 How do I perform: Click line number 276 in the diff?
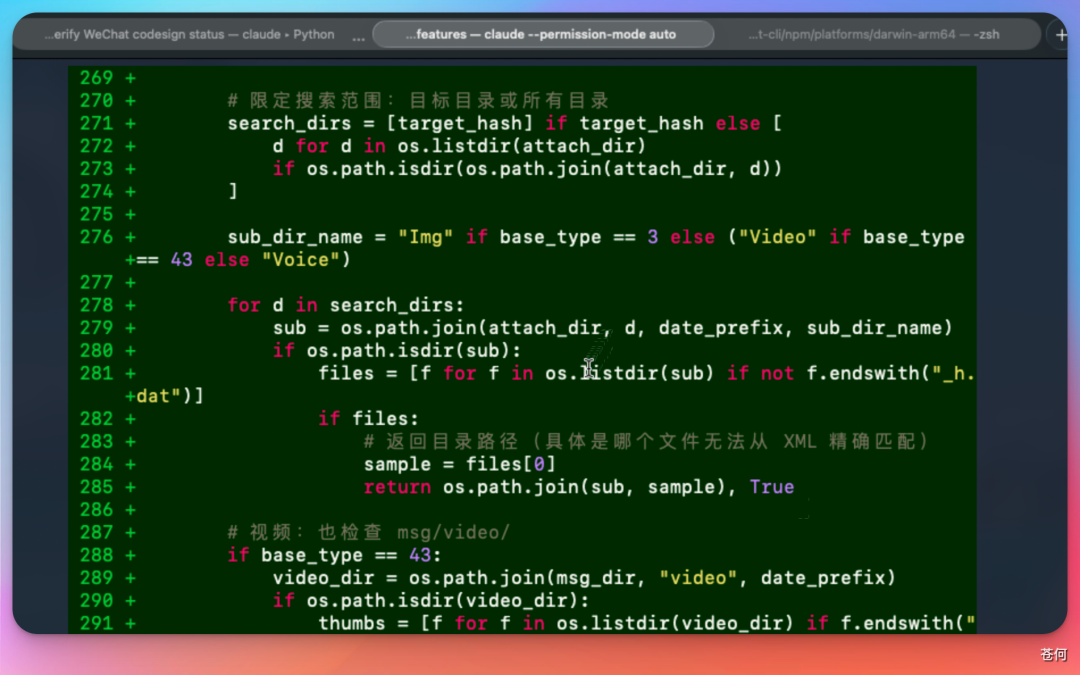click(97, 236)
